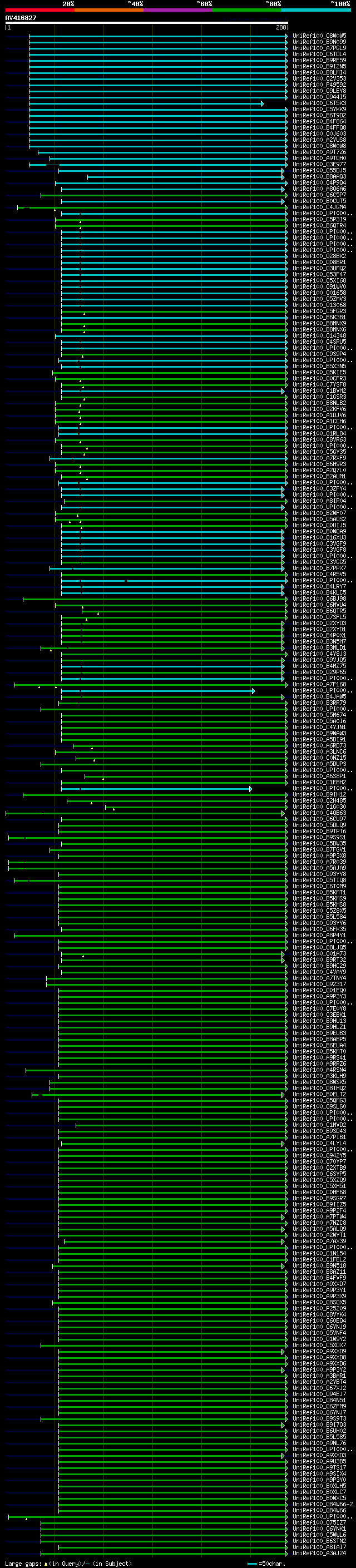Select the shorter UniRef100_C6T5K3 hit label
The width and height of the screenshot is (356, 1568).
(319, 103)
